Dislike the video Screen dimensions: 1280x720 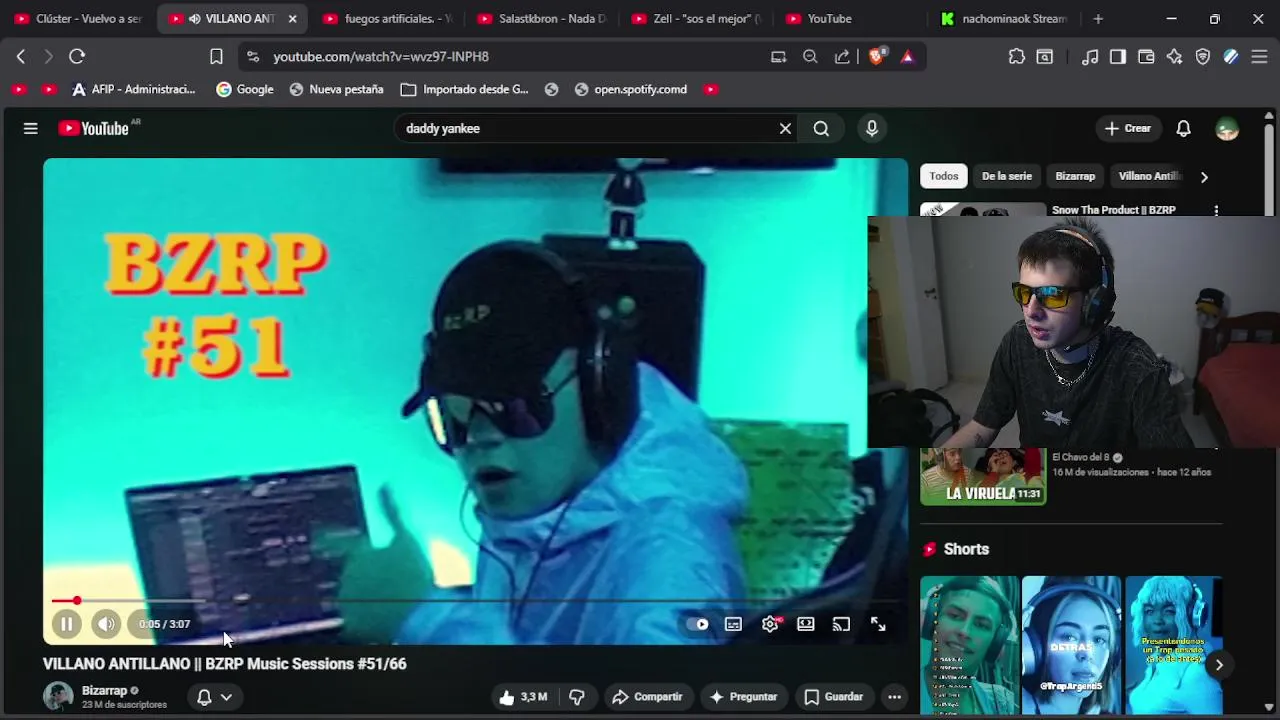pyautogui.click(x=577, y=697)
